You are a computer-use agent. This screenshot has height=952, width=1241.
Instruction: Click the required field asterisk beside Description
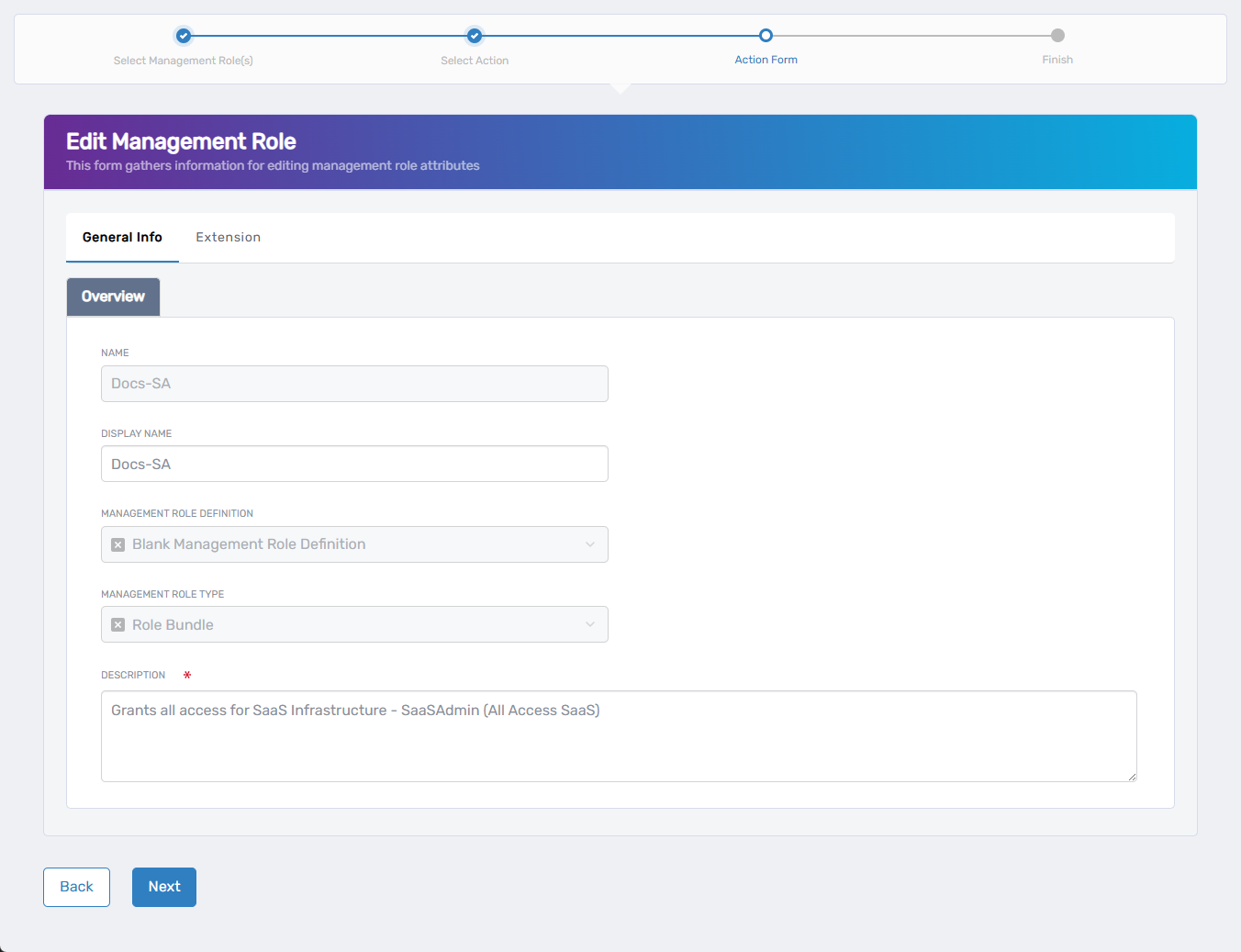186,674
